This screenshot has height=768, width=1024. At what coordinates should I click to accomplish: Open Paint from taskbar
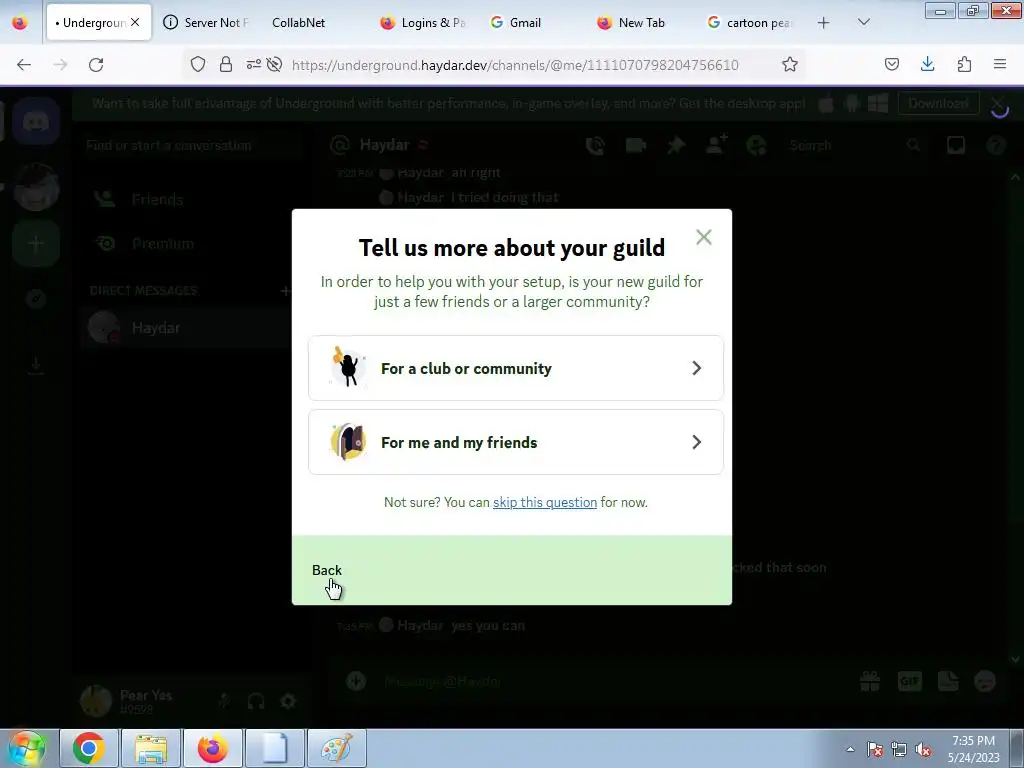tap(336, 748)
